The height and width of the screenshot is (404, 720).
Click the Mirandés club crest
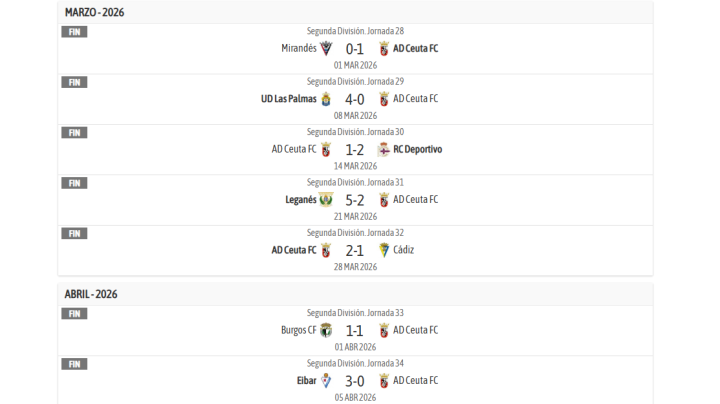tap(326, 48)
